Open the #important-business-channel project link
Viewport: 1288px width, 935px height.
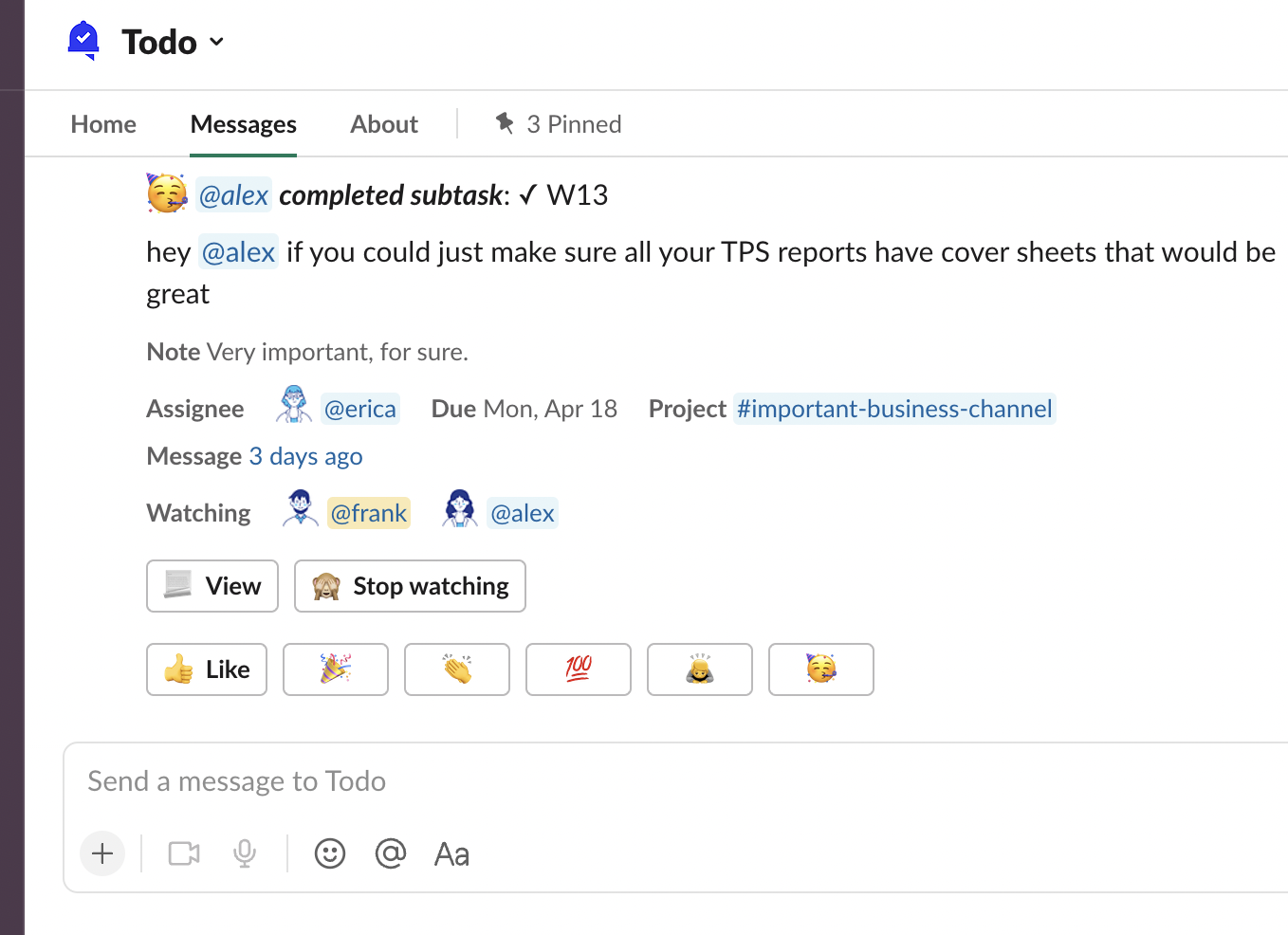tap(893, 409)
